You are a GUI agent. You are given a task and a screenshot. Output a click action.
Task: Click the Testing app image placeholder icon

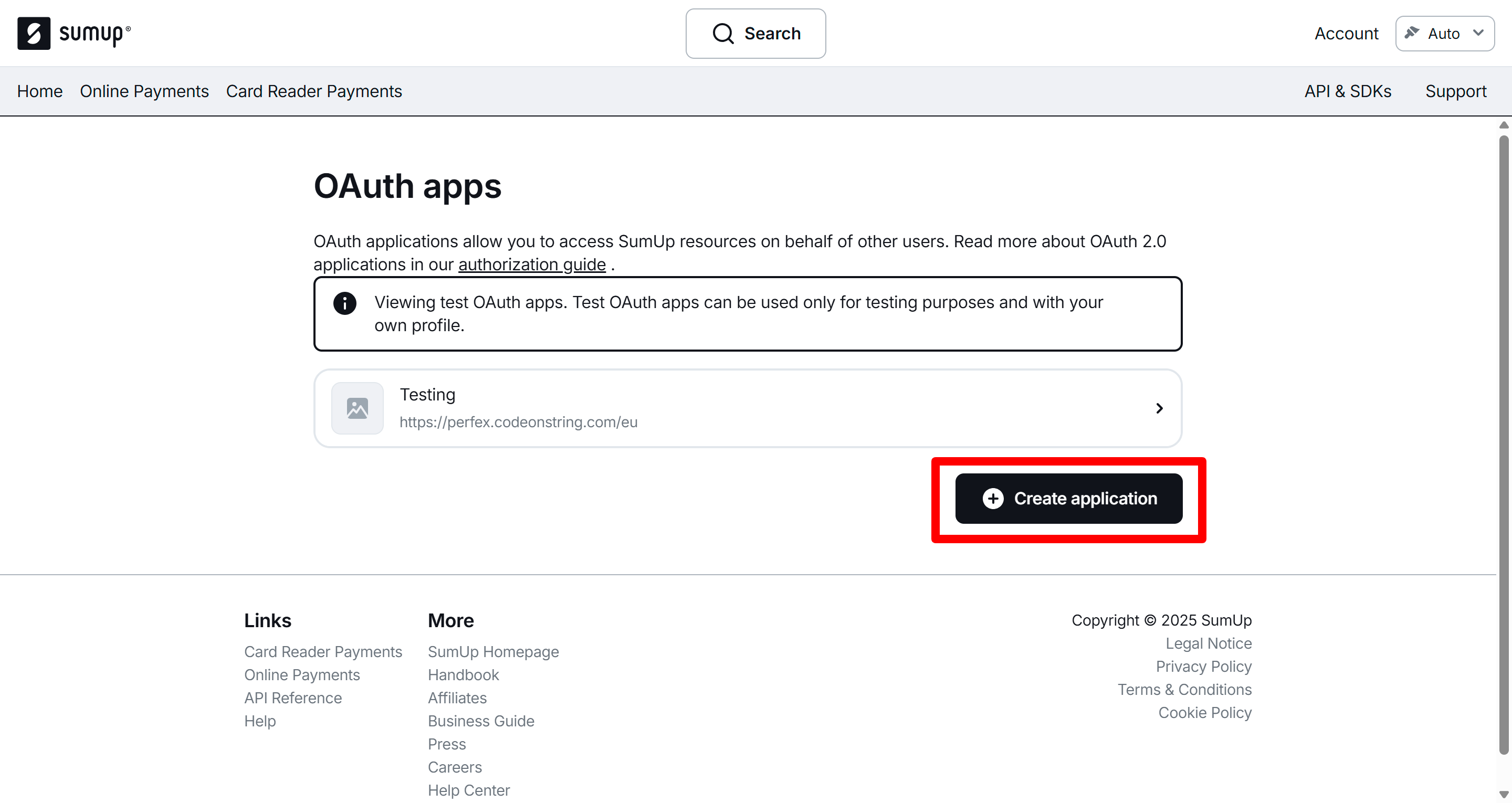tap(357, 408)
